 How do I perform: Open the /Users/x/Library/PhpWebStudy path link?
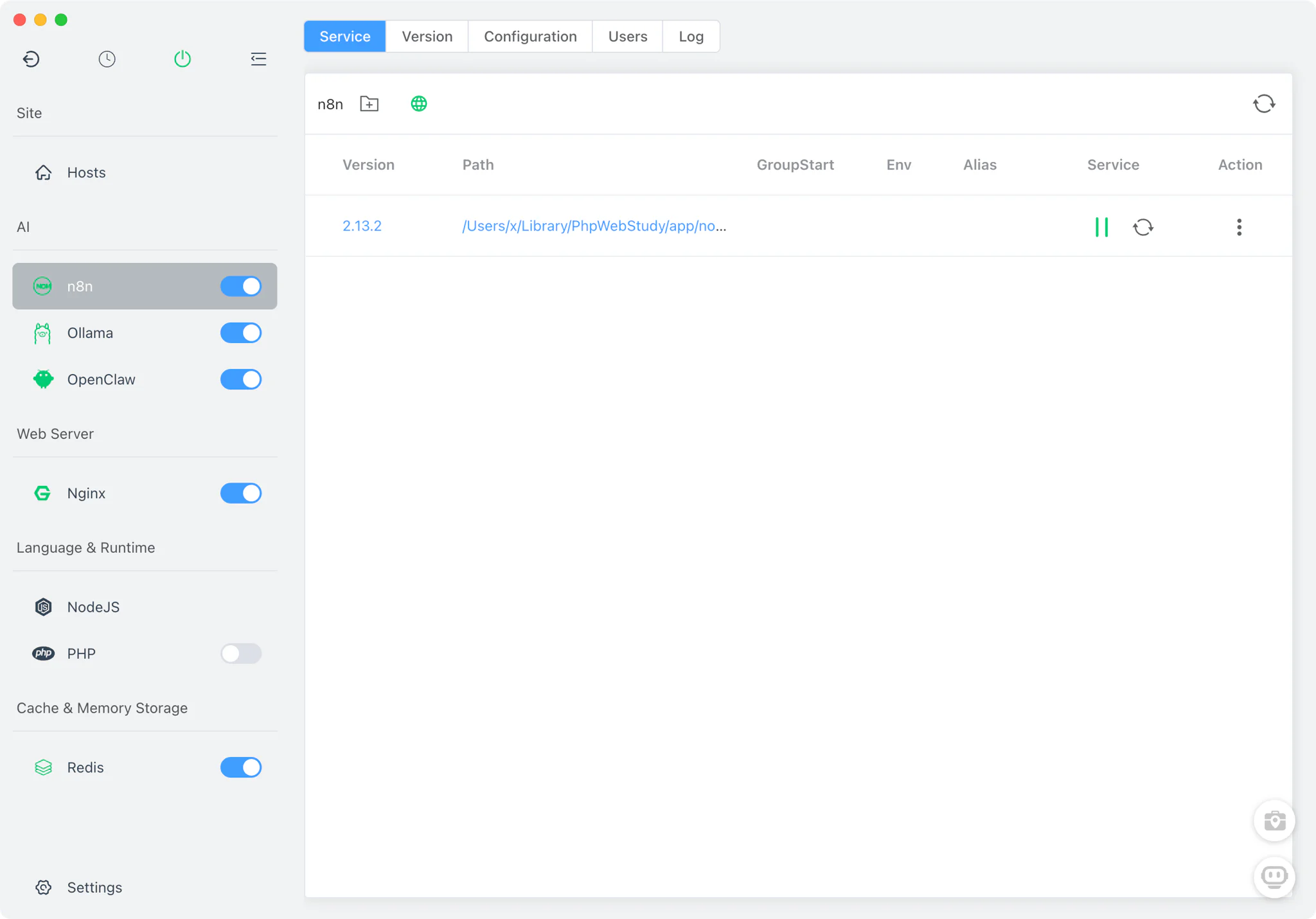pyautogui.click(x=594, y=226)
